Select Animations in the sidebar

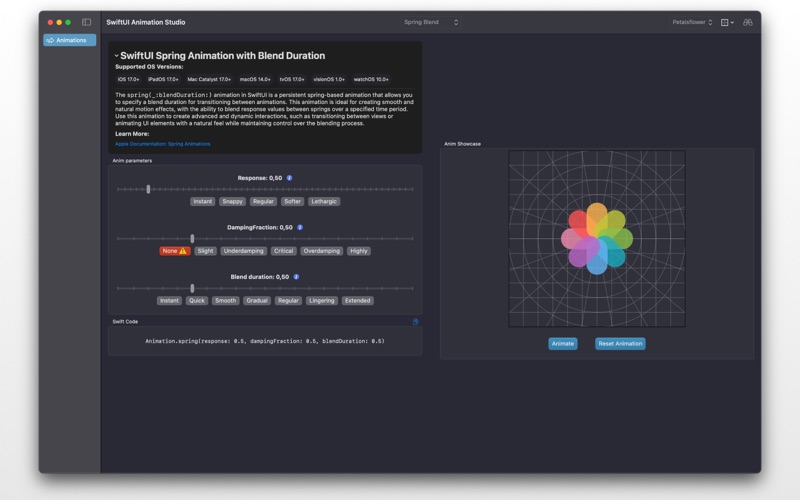(69, 40)
